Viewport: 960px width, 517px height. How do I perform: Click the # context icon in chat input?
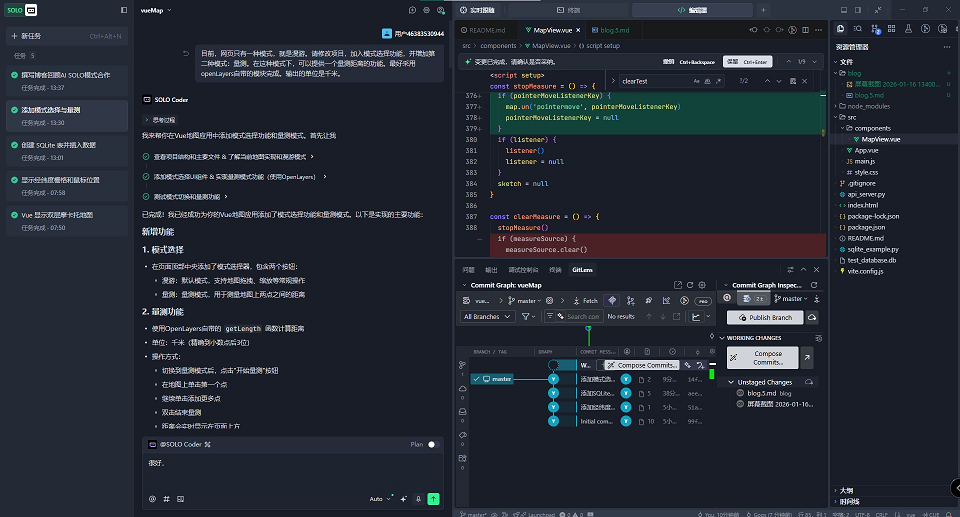(x=167, y=499)
